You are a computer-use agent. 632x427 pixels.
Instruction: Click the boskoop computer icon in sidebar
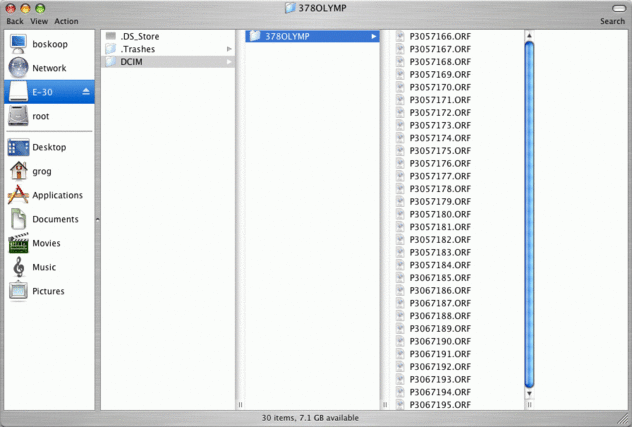click(x=18, y=44)
